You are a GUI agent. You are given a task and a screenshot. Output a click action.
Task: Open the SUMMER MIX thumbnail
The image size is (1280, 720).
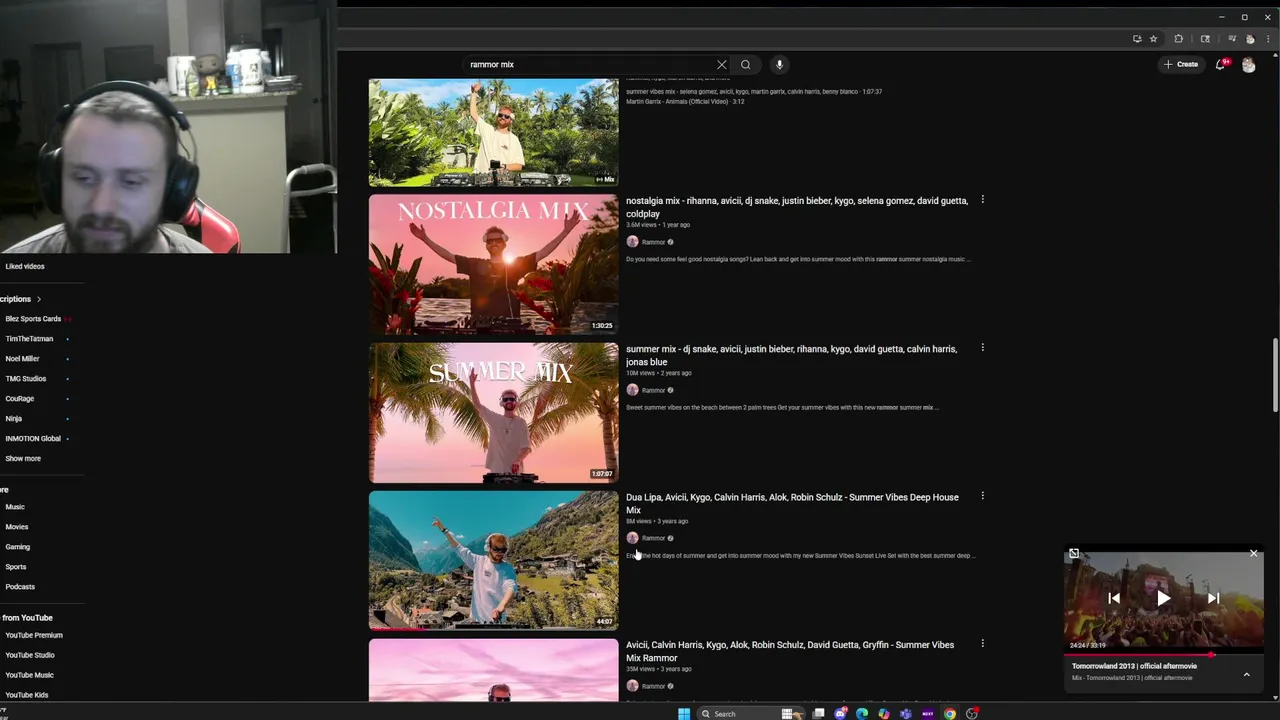tap(493, 412)
